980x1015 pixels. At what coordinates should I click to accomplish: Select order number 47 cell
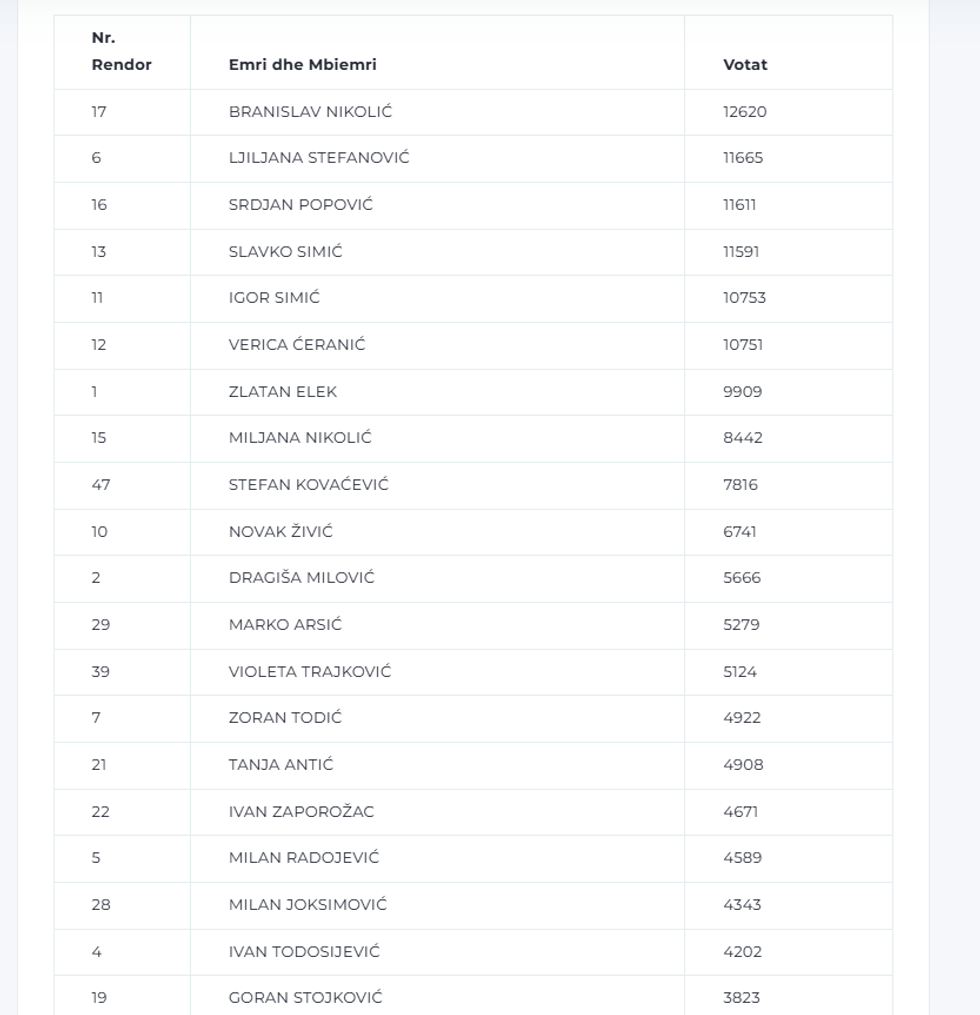101,484
